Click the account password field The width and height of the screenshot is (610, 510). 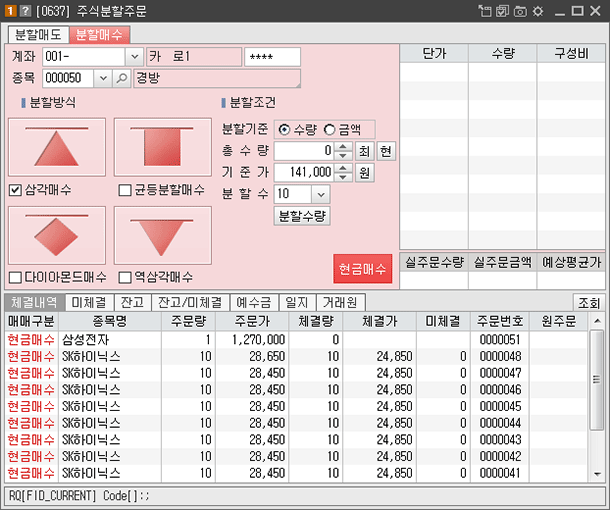click(x=272, y=57)
